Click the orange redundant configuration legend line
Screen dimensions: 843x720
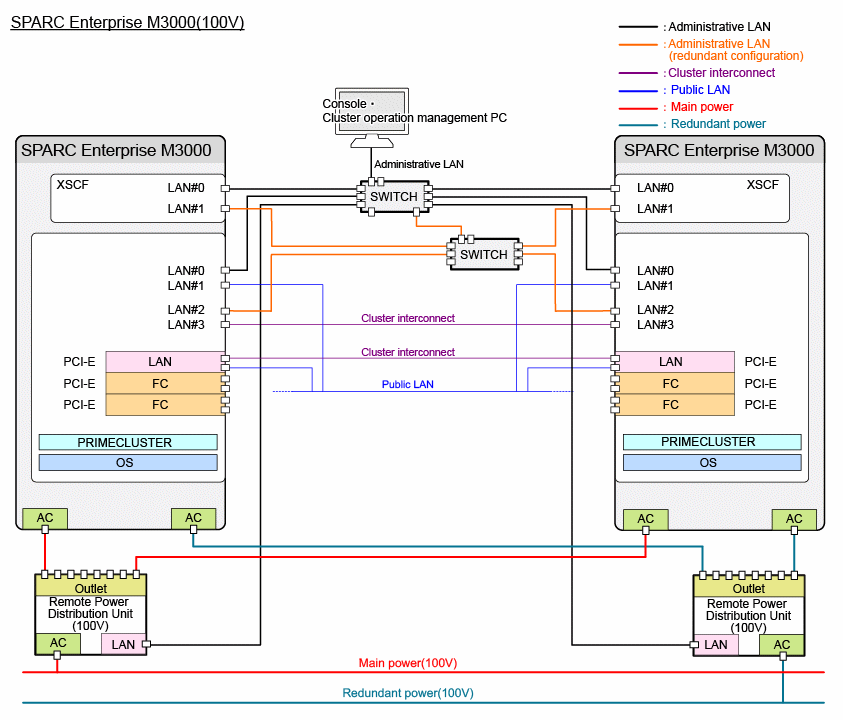pyautogui.click(x=638, y=44)
